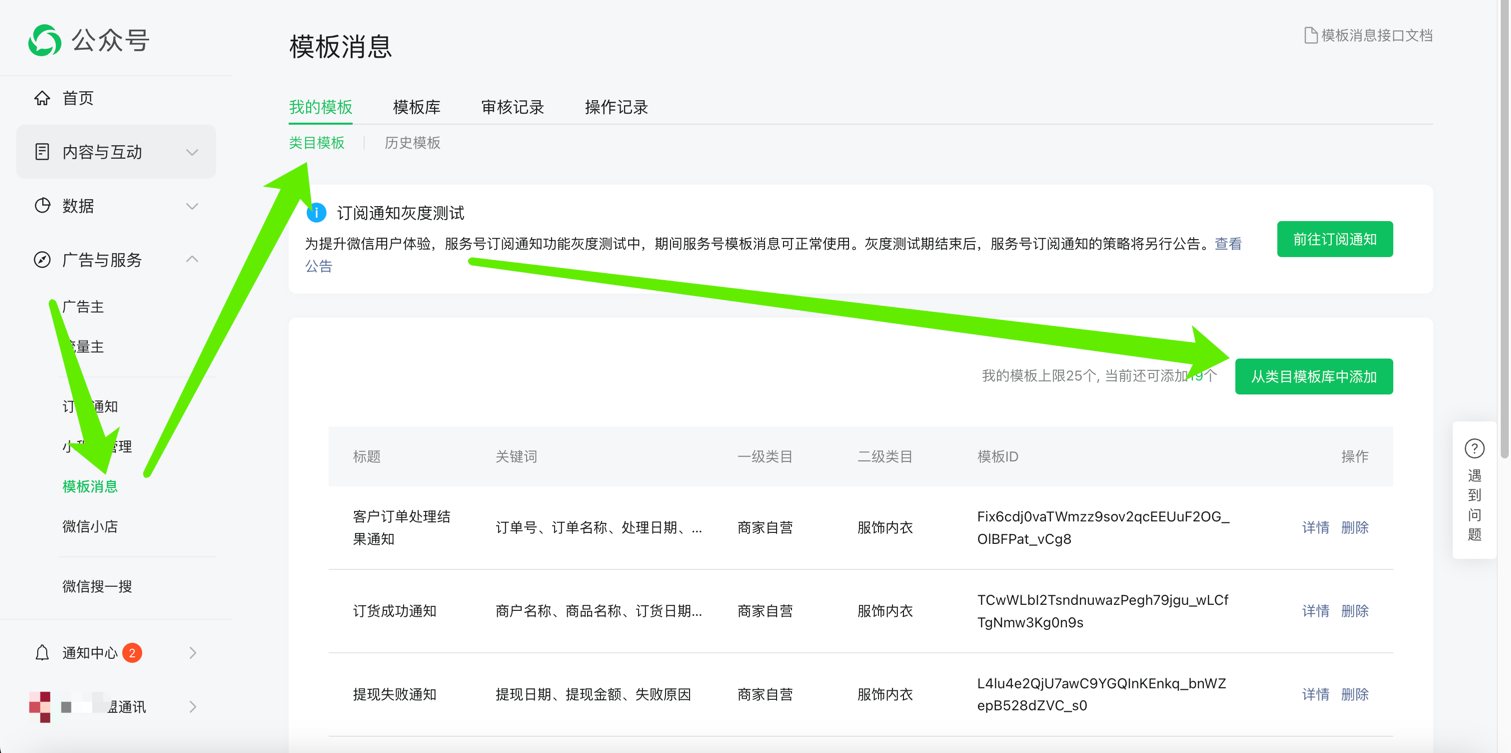The height and width of the screenshot is (753, 1511).
Task: Switch to the 模板库 tab
Action: [416, 107]
